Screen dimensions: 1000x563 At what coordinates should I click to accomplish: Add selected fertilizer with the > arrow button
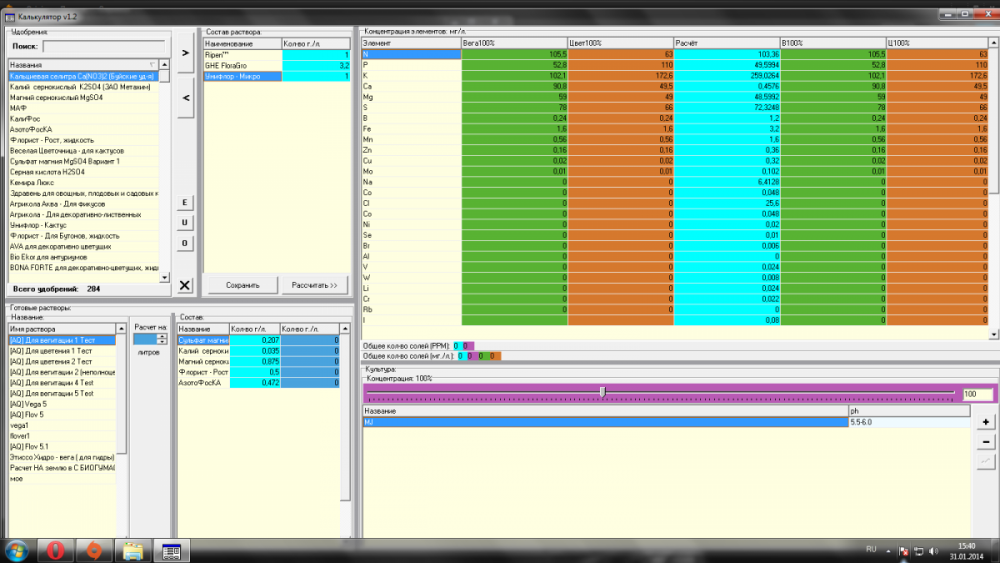[x=185, y=53]
